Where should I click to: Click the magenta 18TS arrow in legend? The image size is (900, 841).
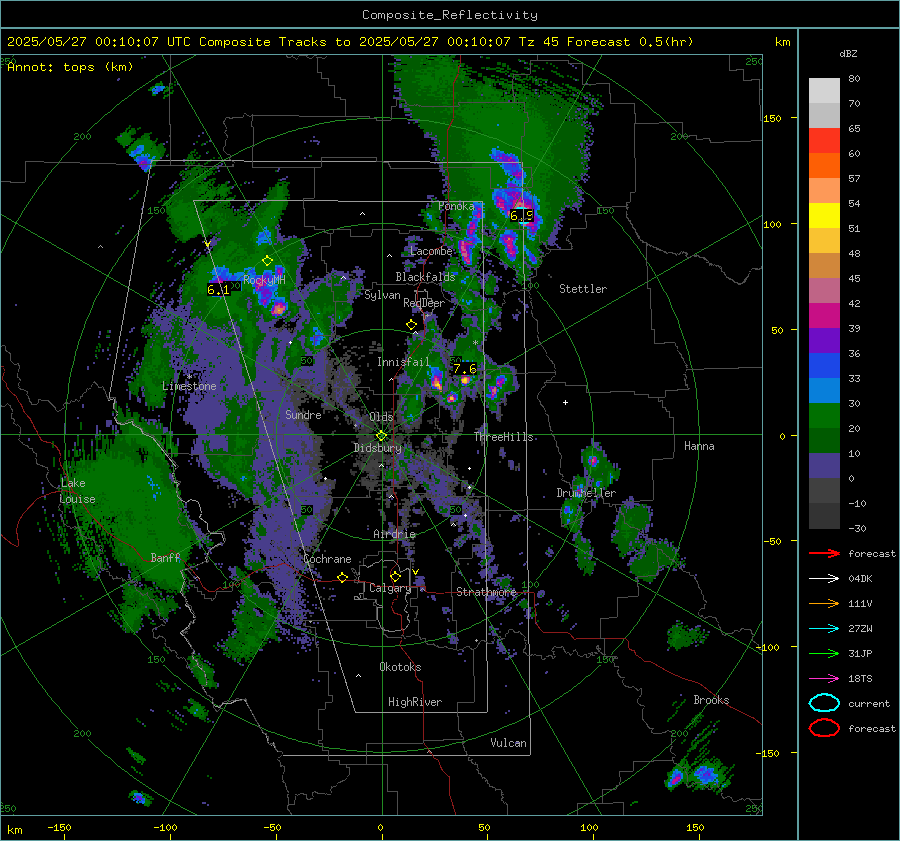(x=824, y=679)
